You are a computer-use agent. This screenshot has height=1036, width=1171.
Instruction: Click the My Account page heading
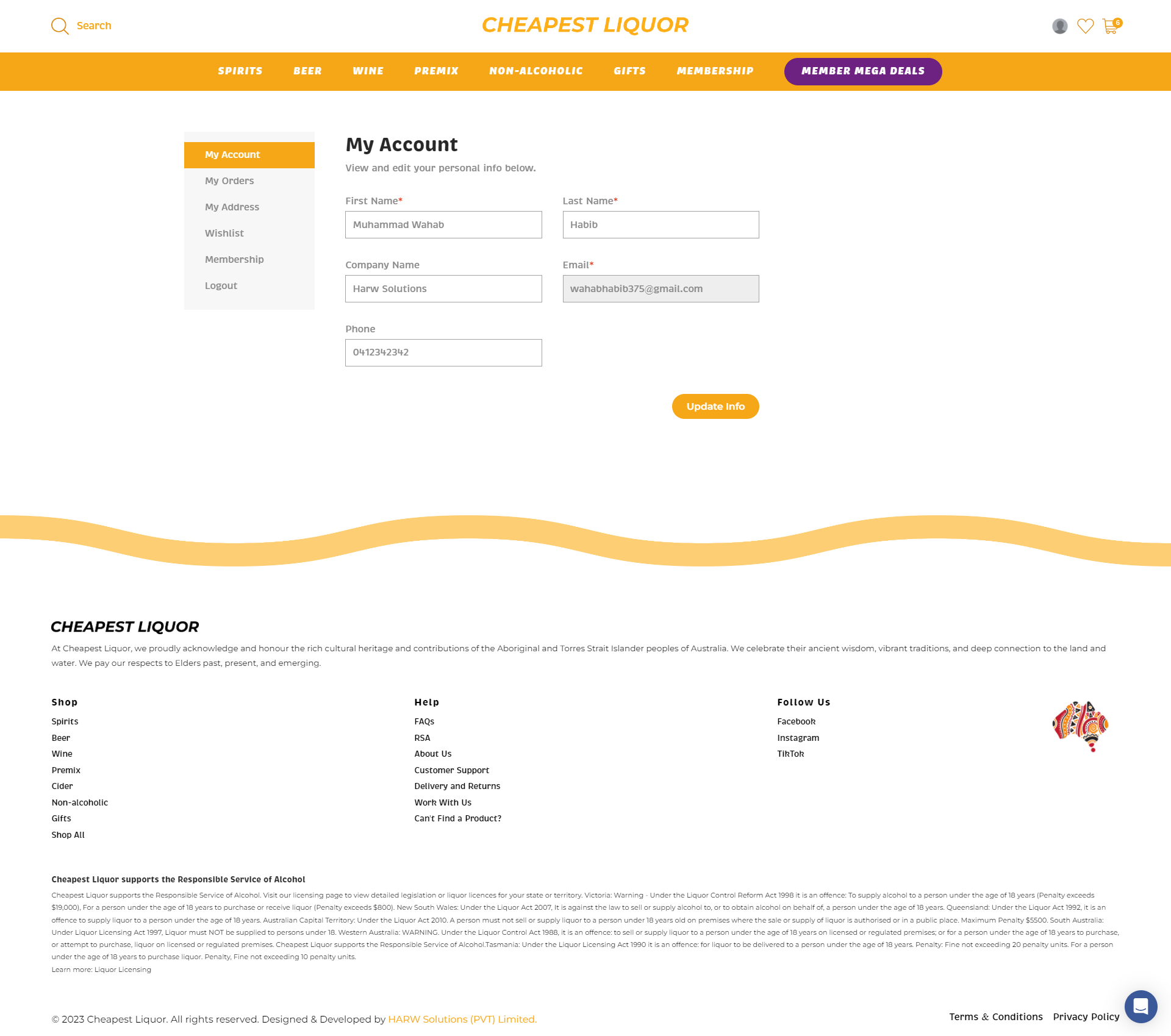[x=401, y=145]
